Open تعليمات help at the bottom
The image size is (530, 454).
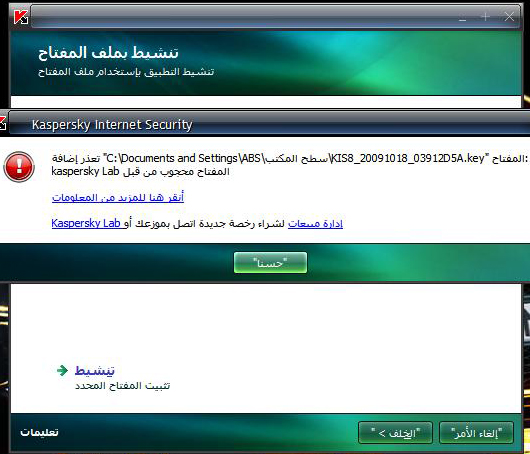[39, 432]
